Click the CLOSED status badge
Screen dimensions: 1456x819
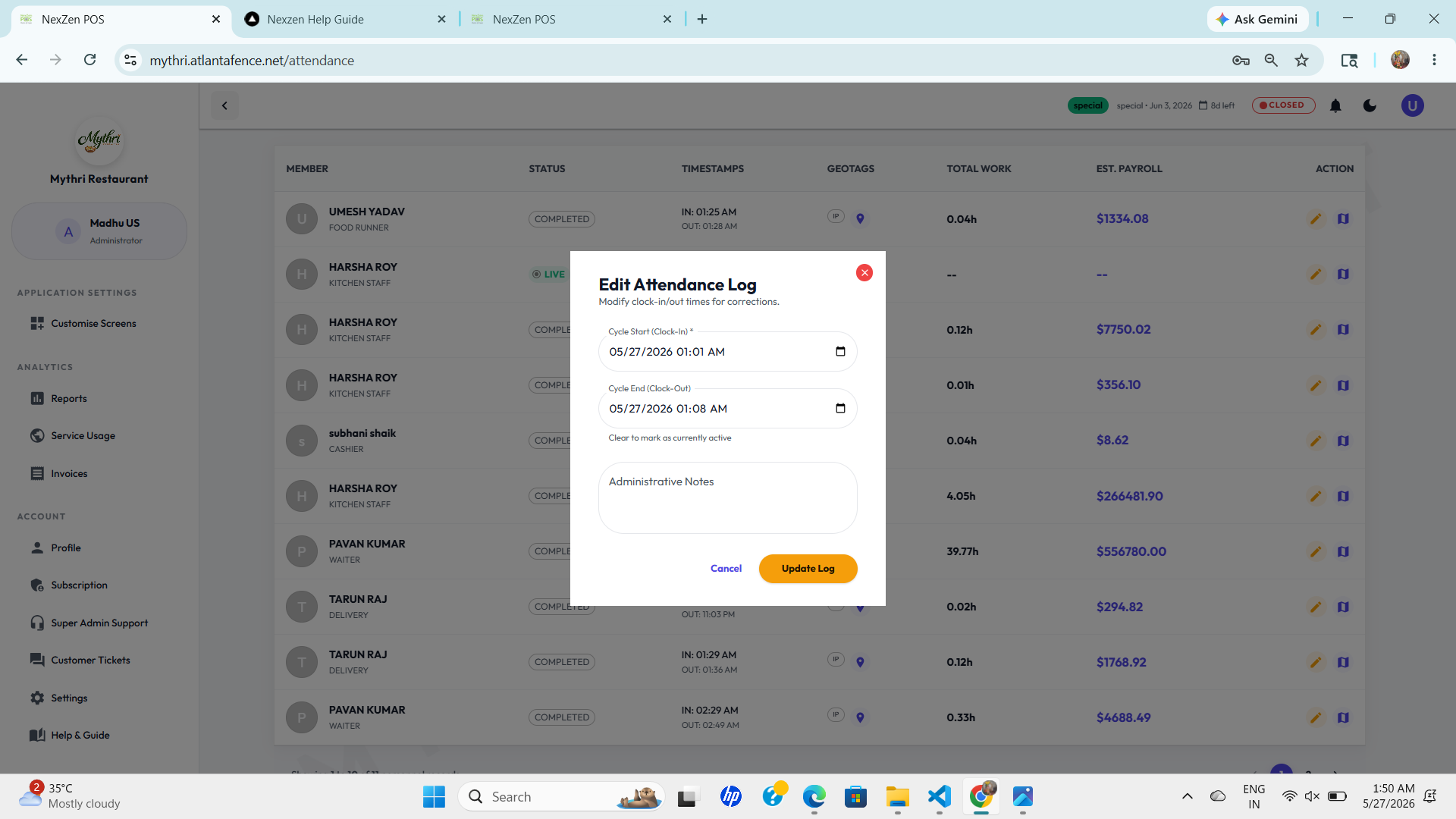click(1283, 105)
